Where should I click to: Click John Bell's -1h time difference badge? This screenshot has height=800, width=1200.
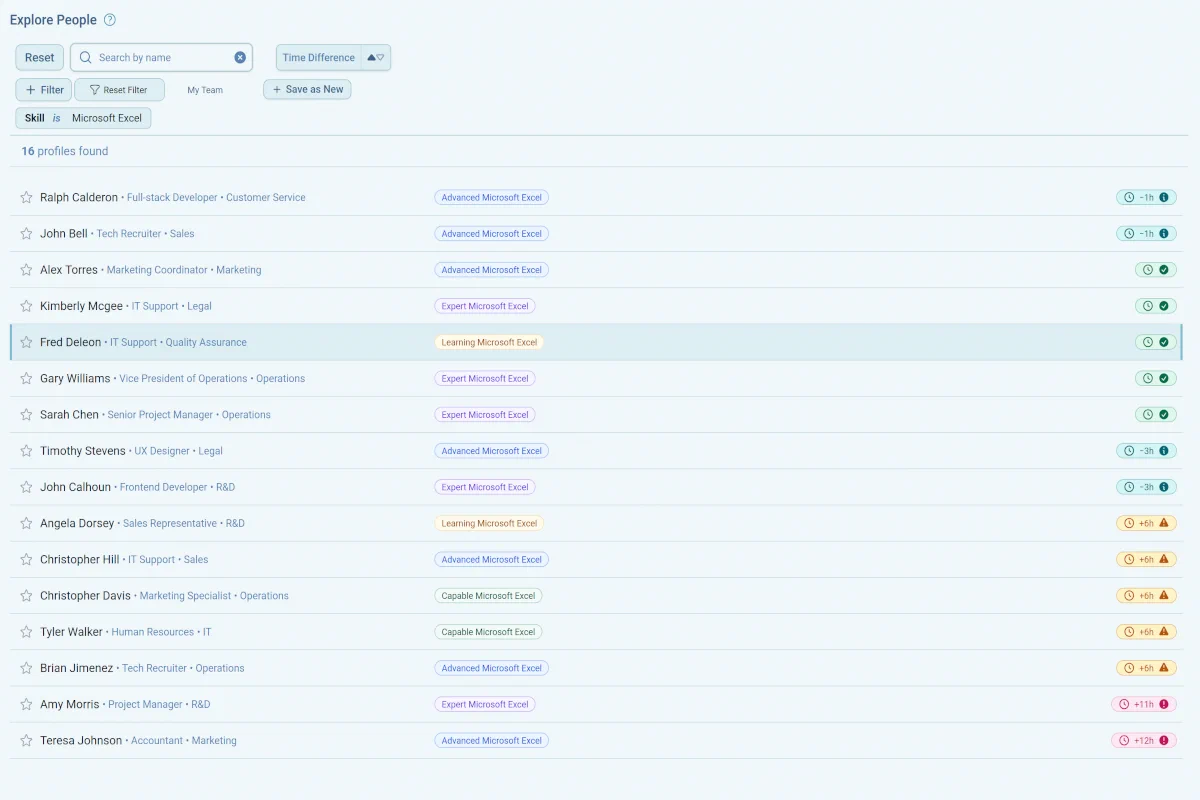[1146, 234]
